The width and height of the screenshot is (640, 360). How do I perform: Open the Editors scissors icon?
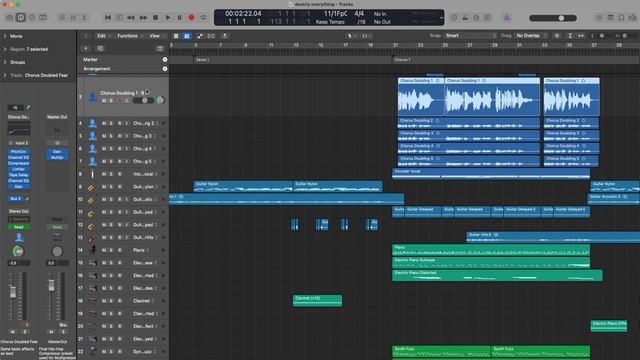pyautogui.click(x=84, y=18)
